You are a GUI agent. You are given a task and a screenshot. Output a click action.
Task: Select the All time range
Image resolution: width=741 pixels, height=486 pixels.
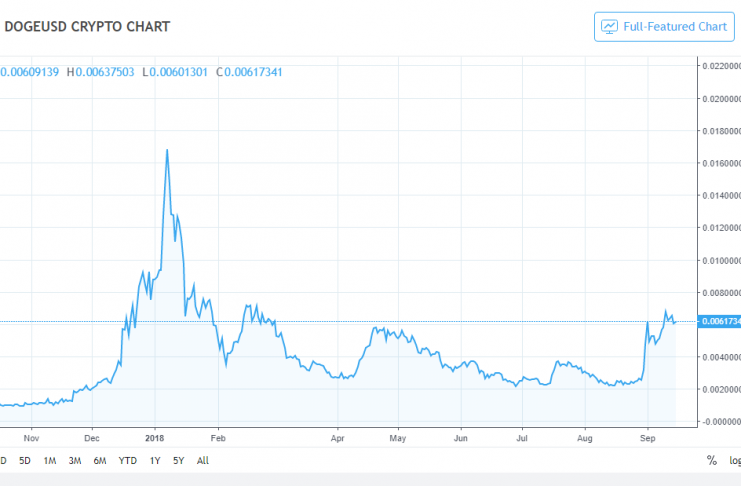point(203,460)
